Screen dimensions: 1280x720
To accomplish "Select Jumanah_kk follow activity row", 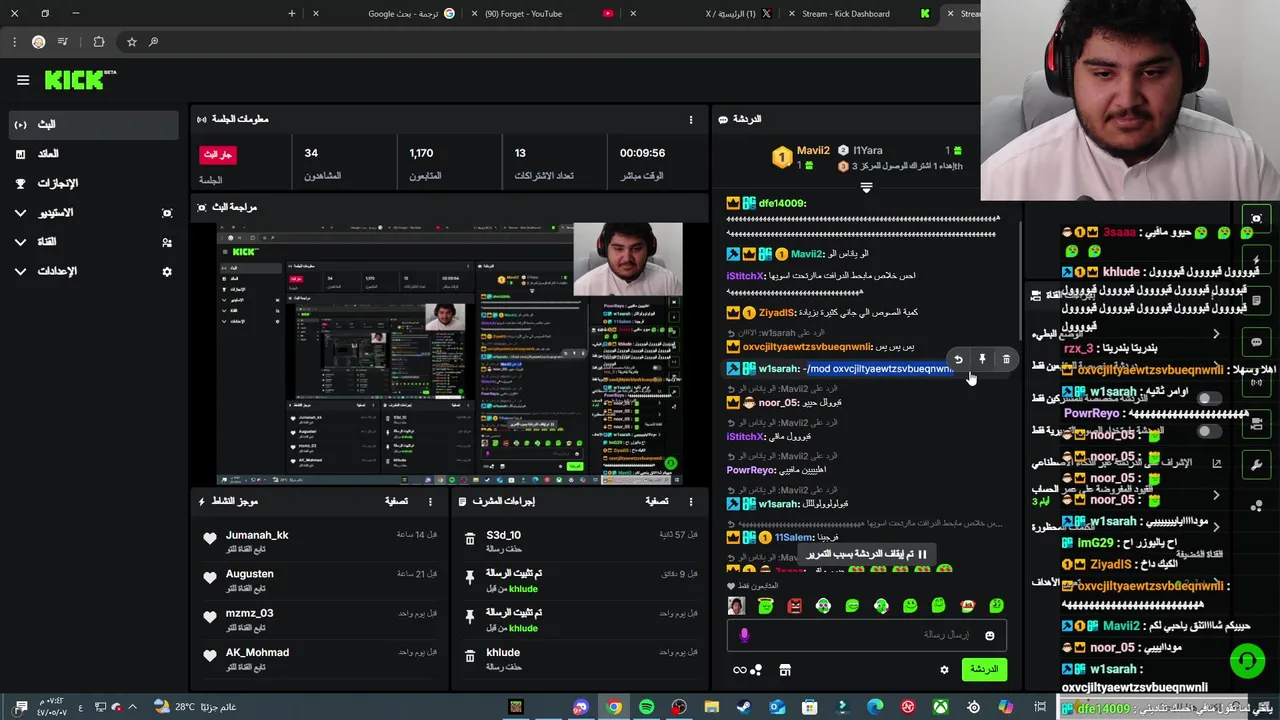I will 320,541.
